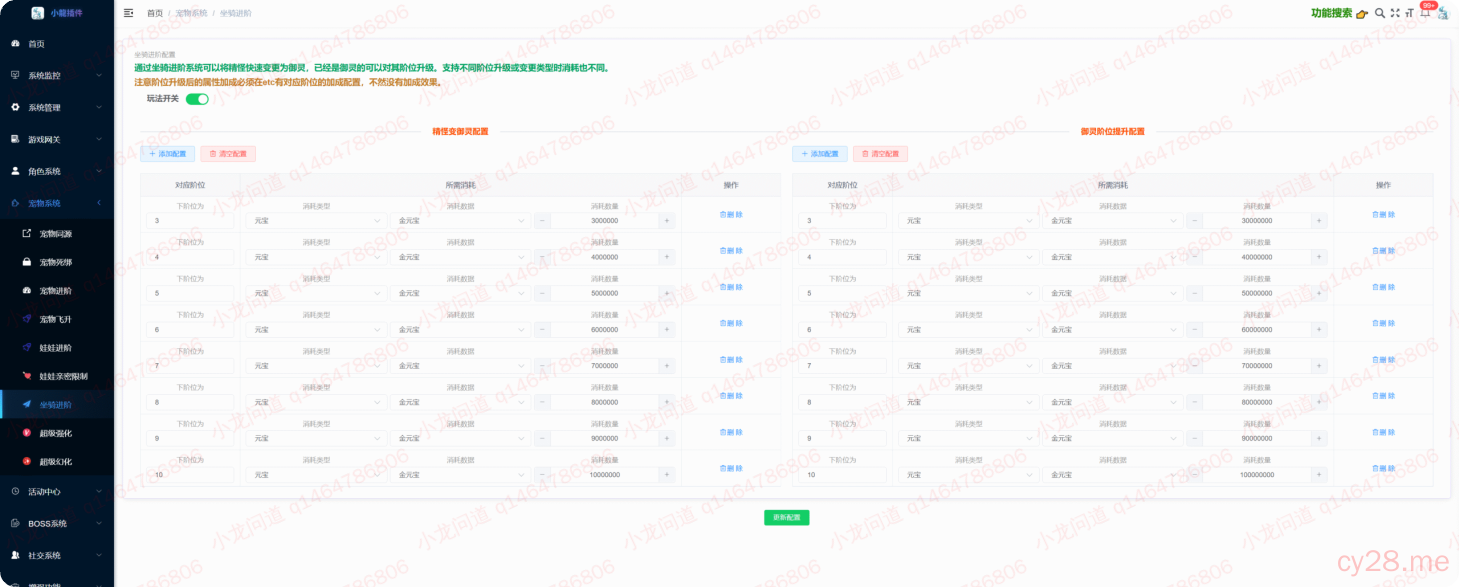Open 消耗类型 dropdown in left table rank 3 row
This screenshot has width=1459, height=587.
point(316,221)
